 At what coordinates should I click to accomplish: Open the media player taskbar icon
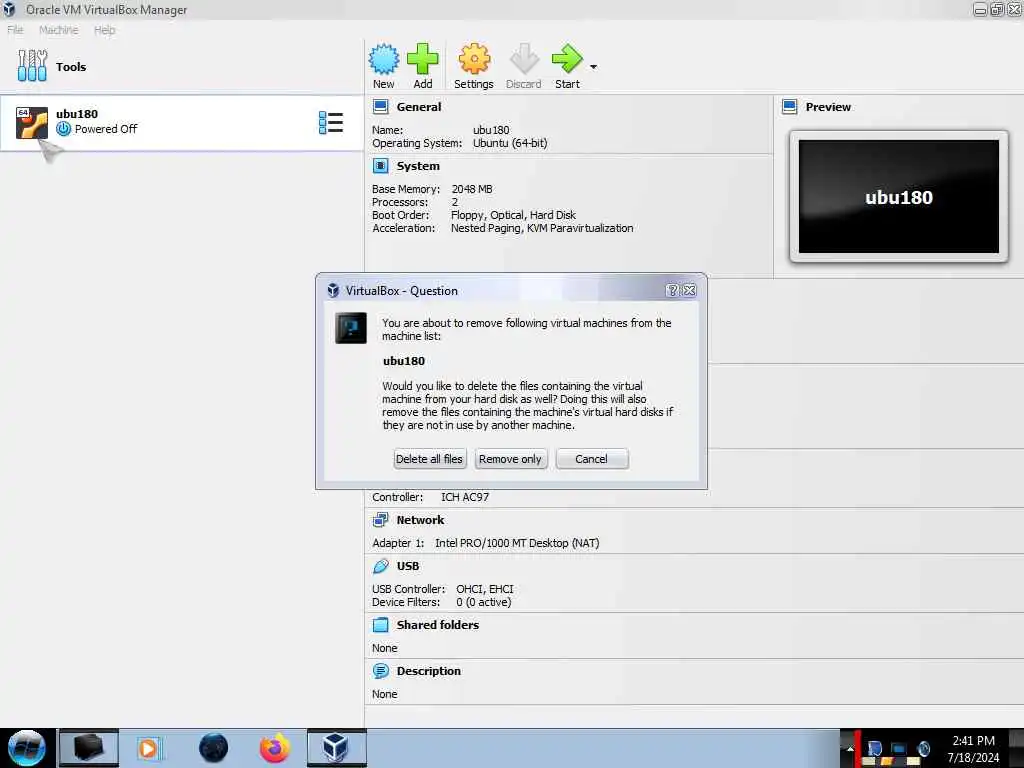click(x=148, y=748)
